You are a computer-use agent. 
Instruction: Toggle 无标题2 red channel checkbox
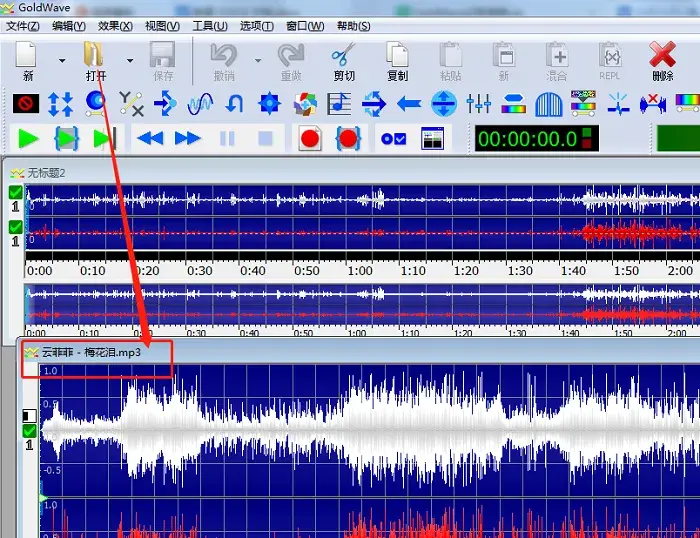coord(16,227)
